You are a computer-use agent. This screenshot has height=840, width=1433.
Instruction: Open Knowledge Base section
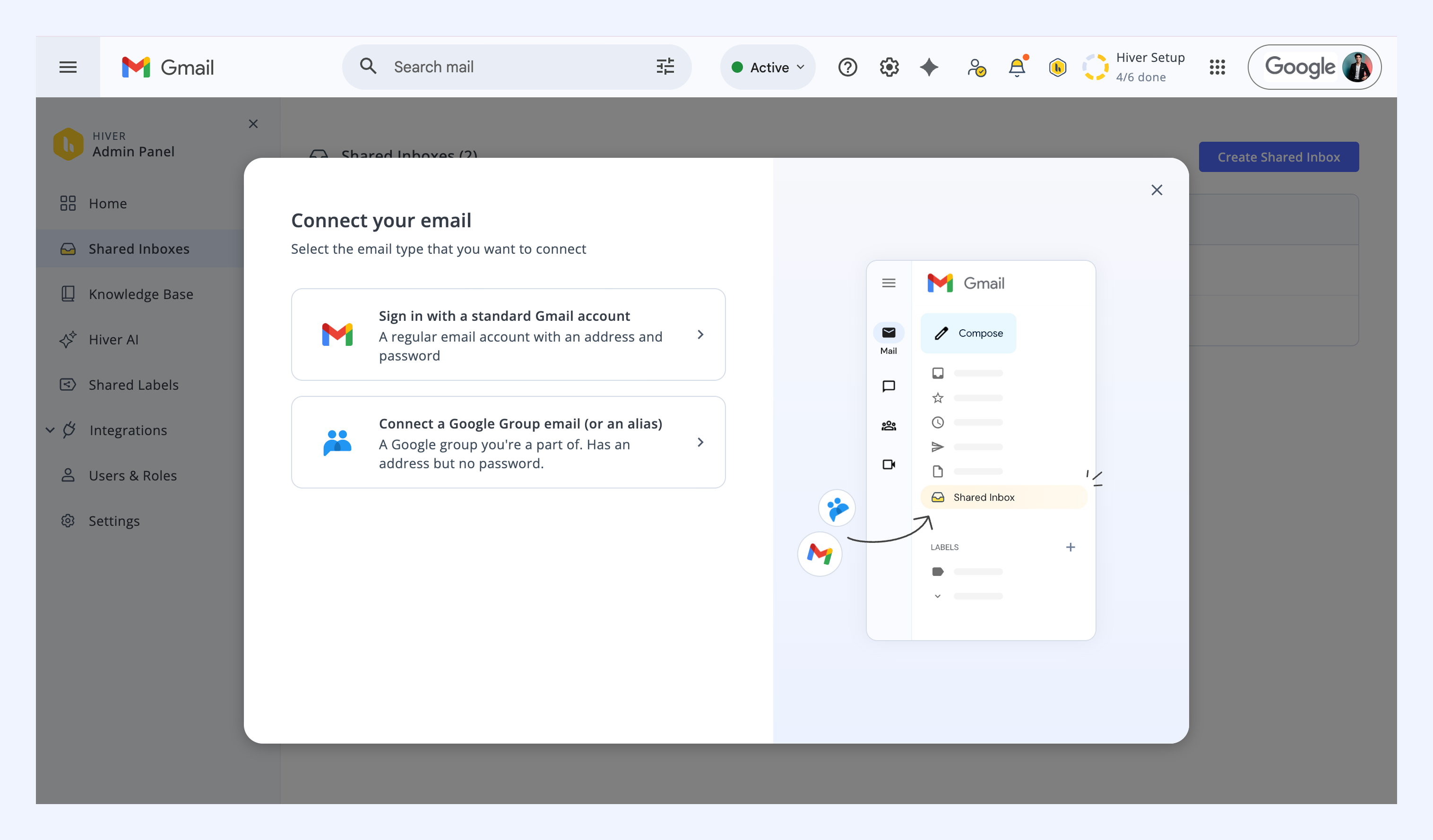(140, 294)
